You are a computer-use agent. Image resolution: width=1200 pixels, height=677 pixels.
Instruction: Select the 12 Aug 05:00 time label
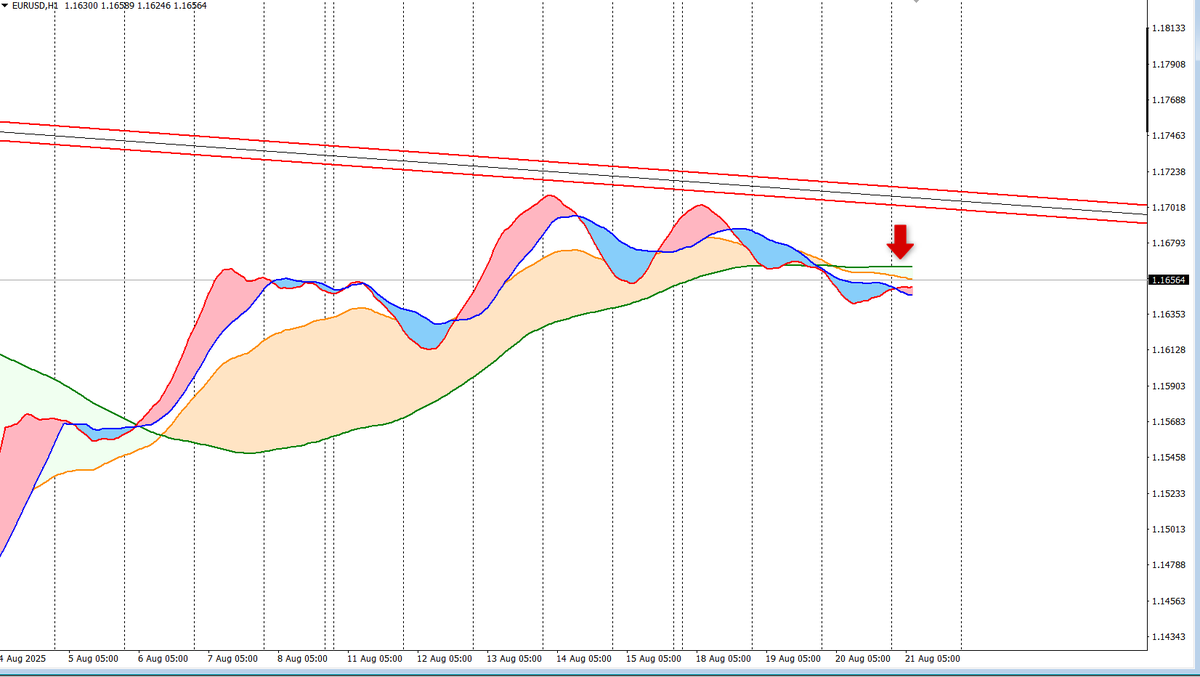445,659
